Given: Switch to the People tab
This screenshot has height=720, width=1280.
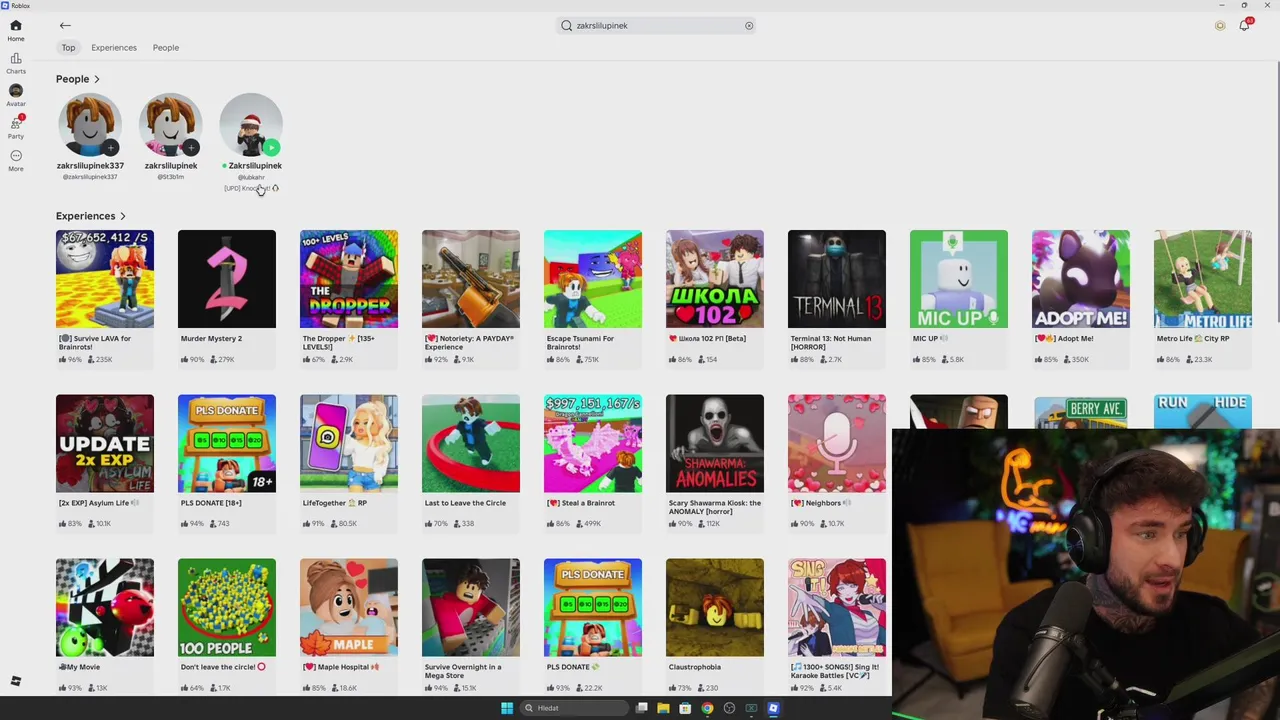Looking at the screenshot, I should pyautogui.click(x=166, y=48).
